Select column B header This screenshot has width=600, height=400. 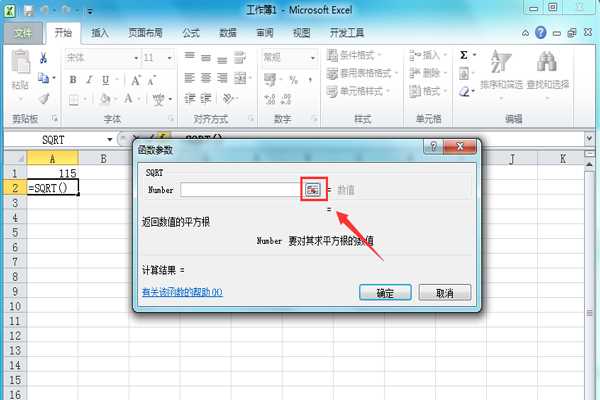pos(103,158)
